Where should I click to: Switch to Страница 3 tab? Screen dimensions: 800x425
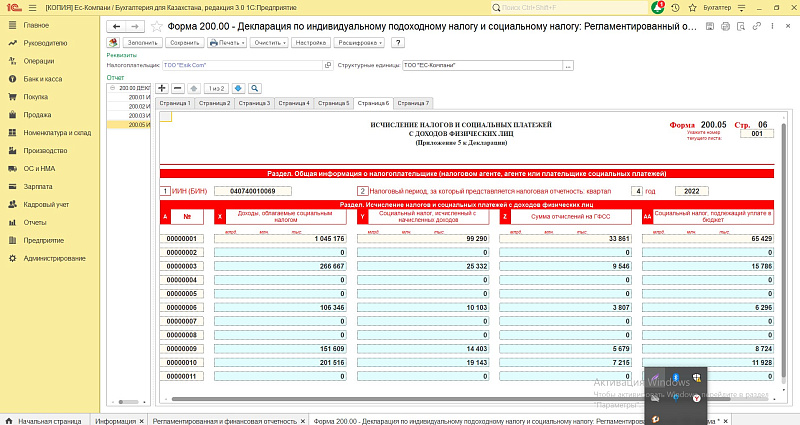point(255,103)
